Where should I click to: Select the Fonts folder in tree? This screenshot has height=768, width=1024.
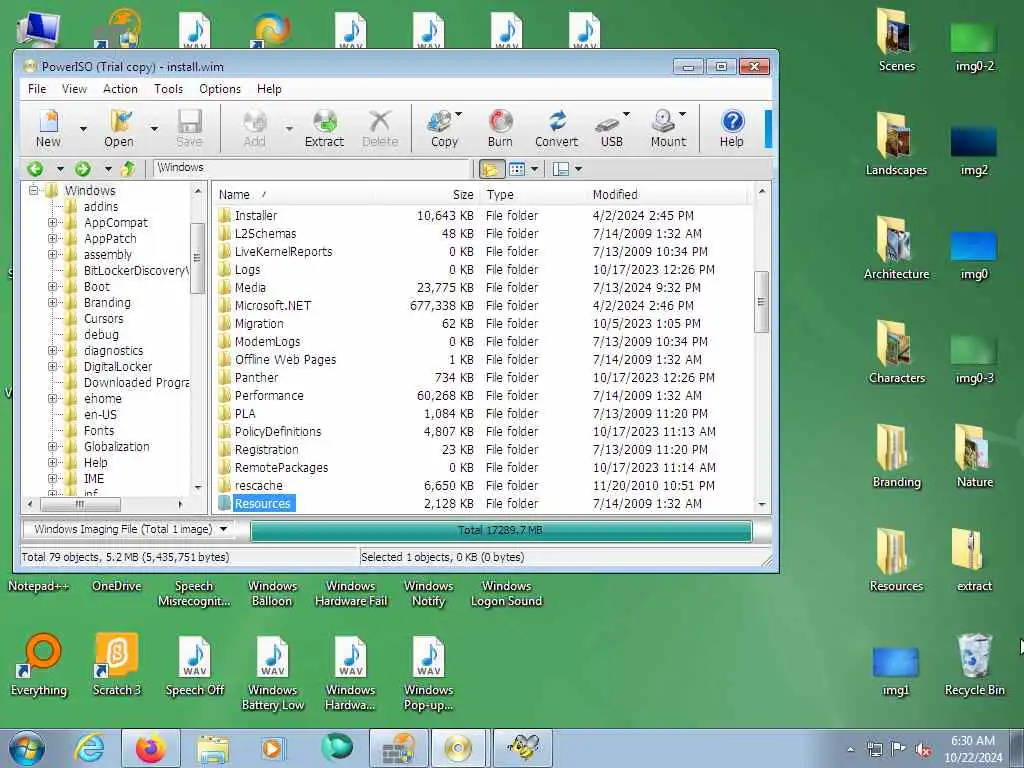click(99, 430)
